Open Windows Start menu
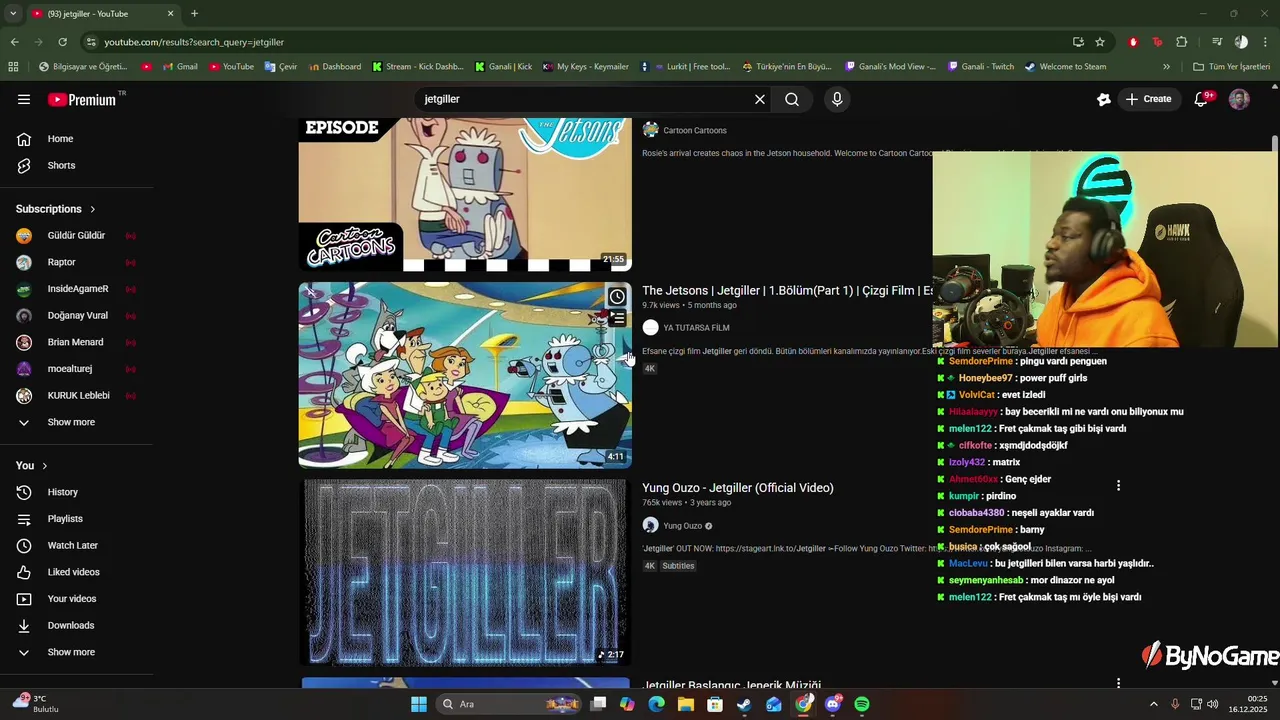This screenshot has height=720, width=1280. click(419, 704)
